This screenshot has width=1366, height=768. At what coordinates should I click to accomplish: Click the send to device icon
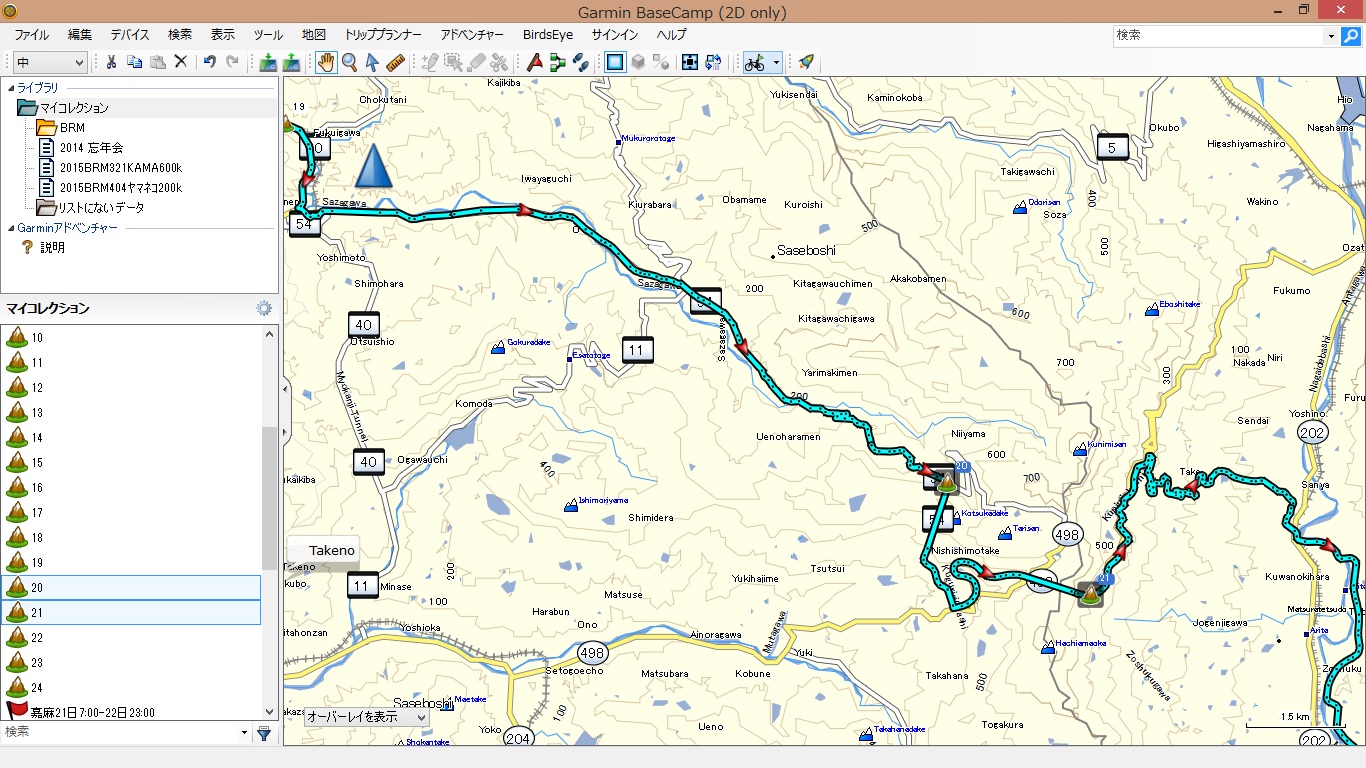268,62
